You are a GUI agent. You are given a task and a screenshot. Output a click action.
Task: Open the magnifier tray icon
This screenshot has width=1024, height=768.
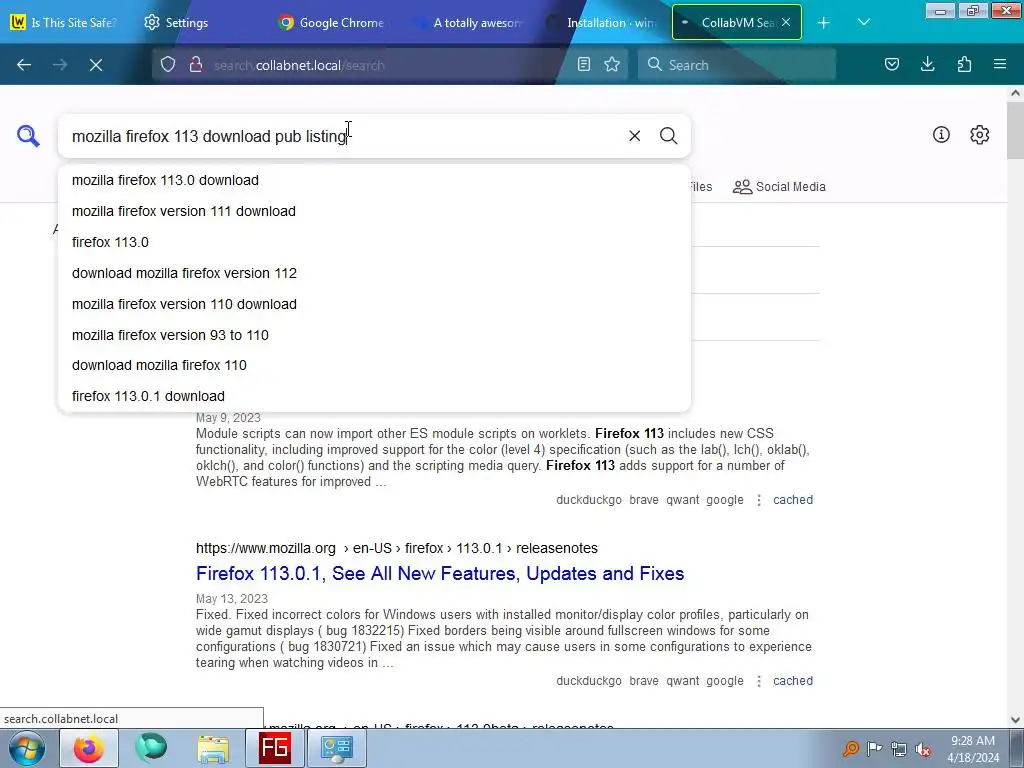pos(850,748)
